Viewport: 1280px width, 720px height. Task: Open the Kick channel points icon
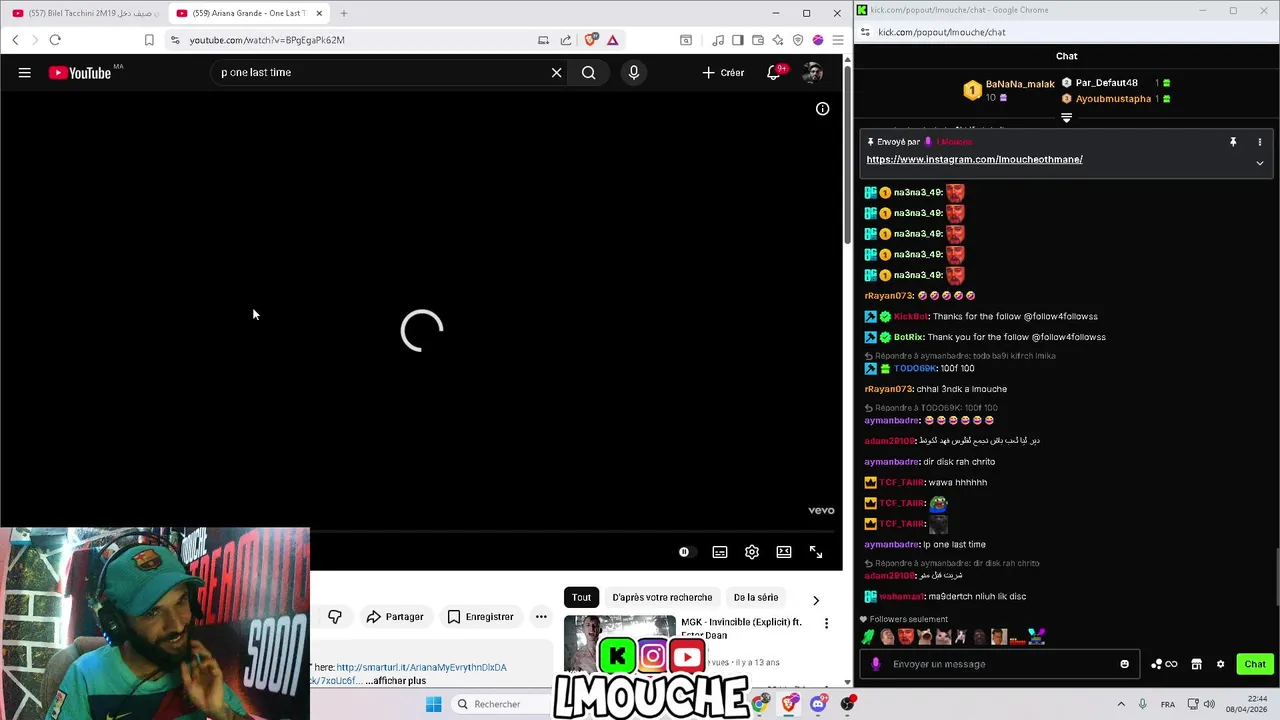pyautogui.click(x=1163, y=664)
